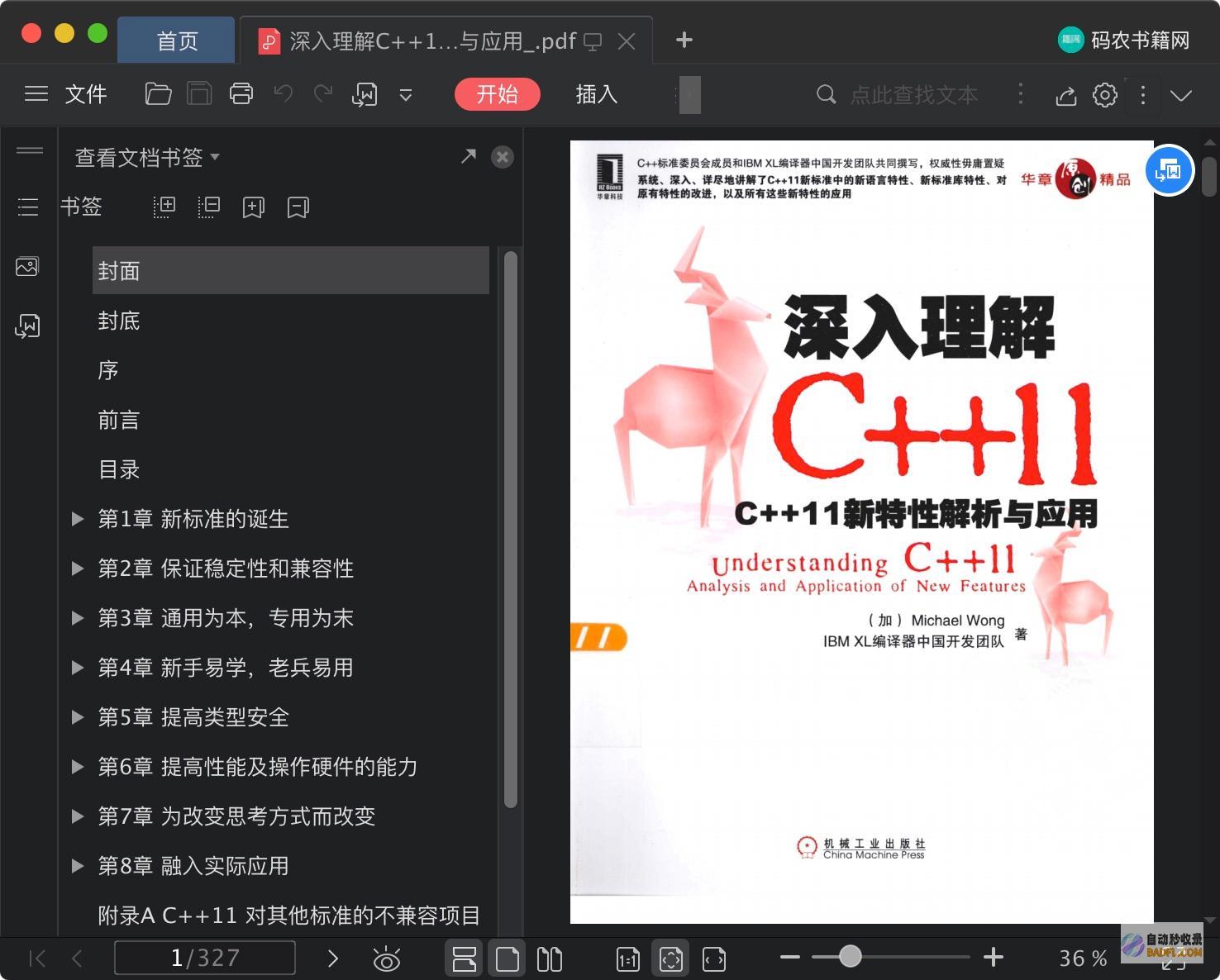The image size is (1220, 980).
Task: Click the delete bookmark icon
Action: tap(298, 207)
